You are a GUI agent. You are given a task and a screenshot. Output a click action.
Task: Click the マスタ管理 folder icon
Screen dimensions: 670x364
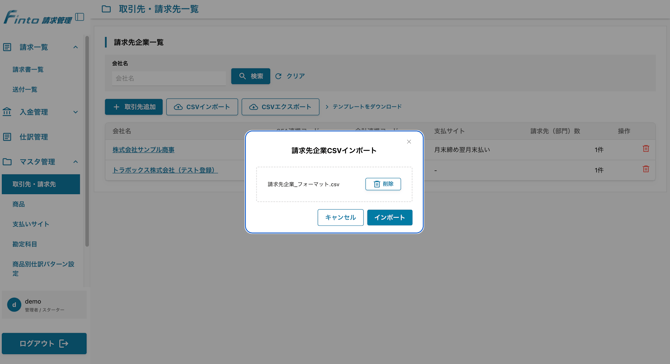pyautogui.click(x=7, y=161)
